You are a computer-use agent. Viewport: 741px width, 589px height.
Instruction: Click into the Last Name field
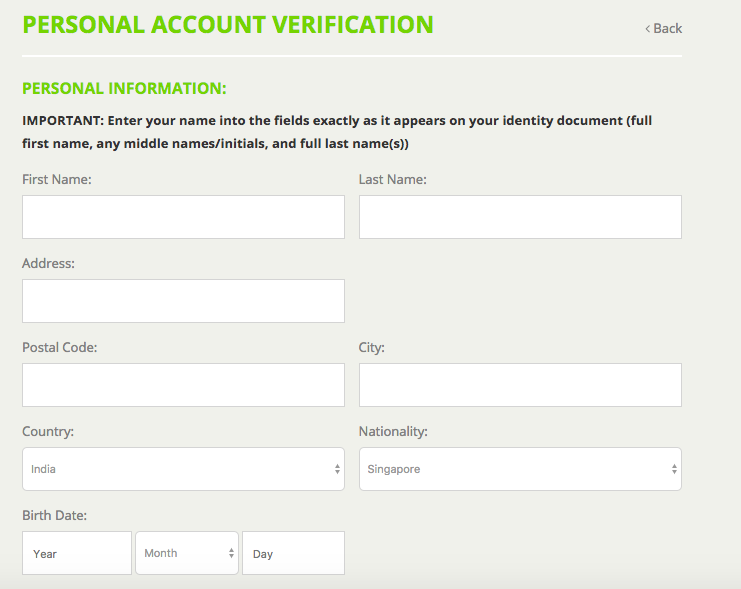tap(520, 217)
